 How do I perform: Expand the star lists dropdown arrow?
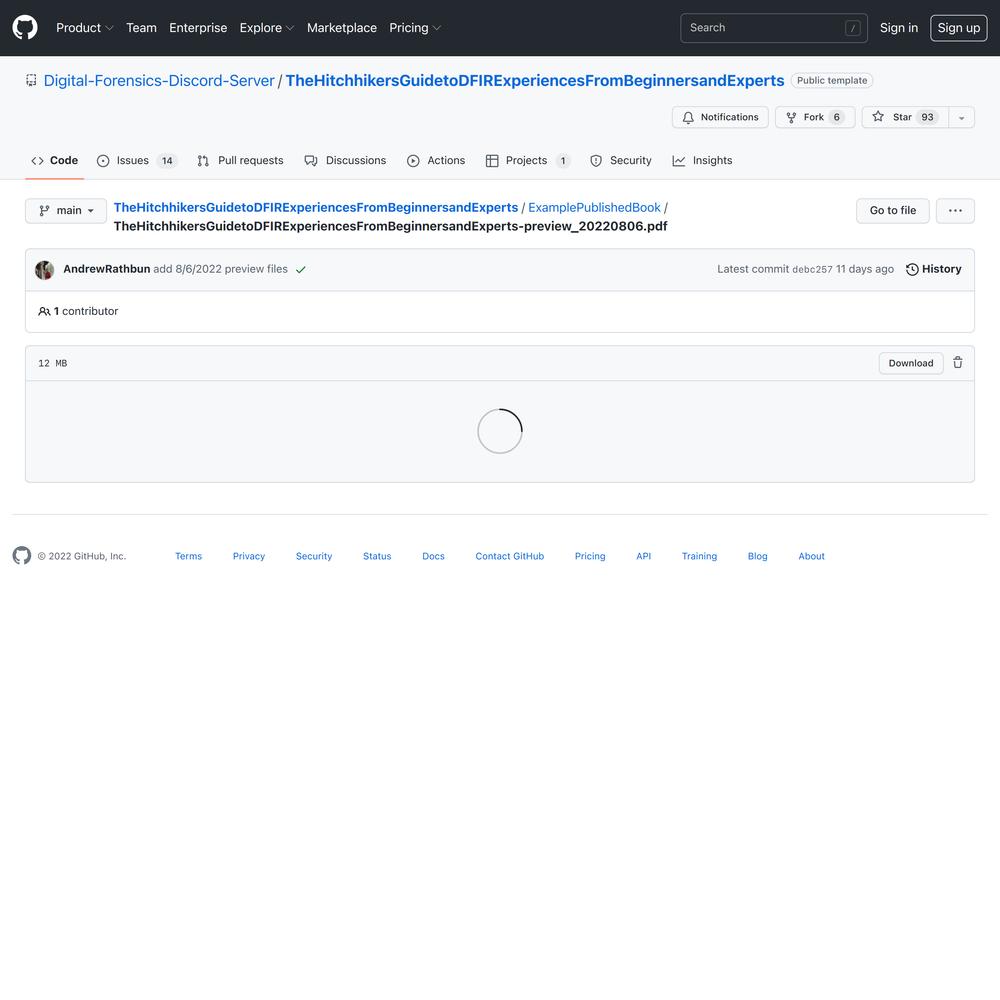[962, 117]
